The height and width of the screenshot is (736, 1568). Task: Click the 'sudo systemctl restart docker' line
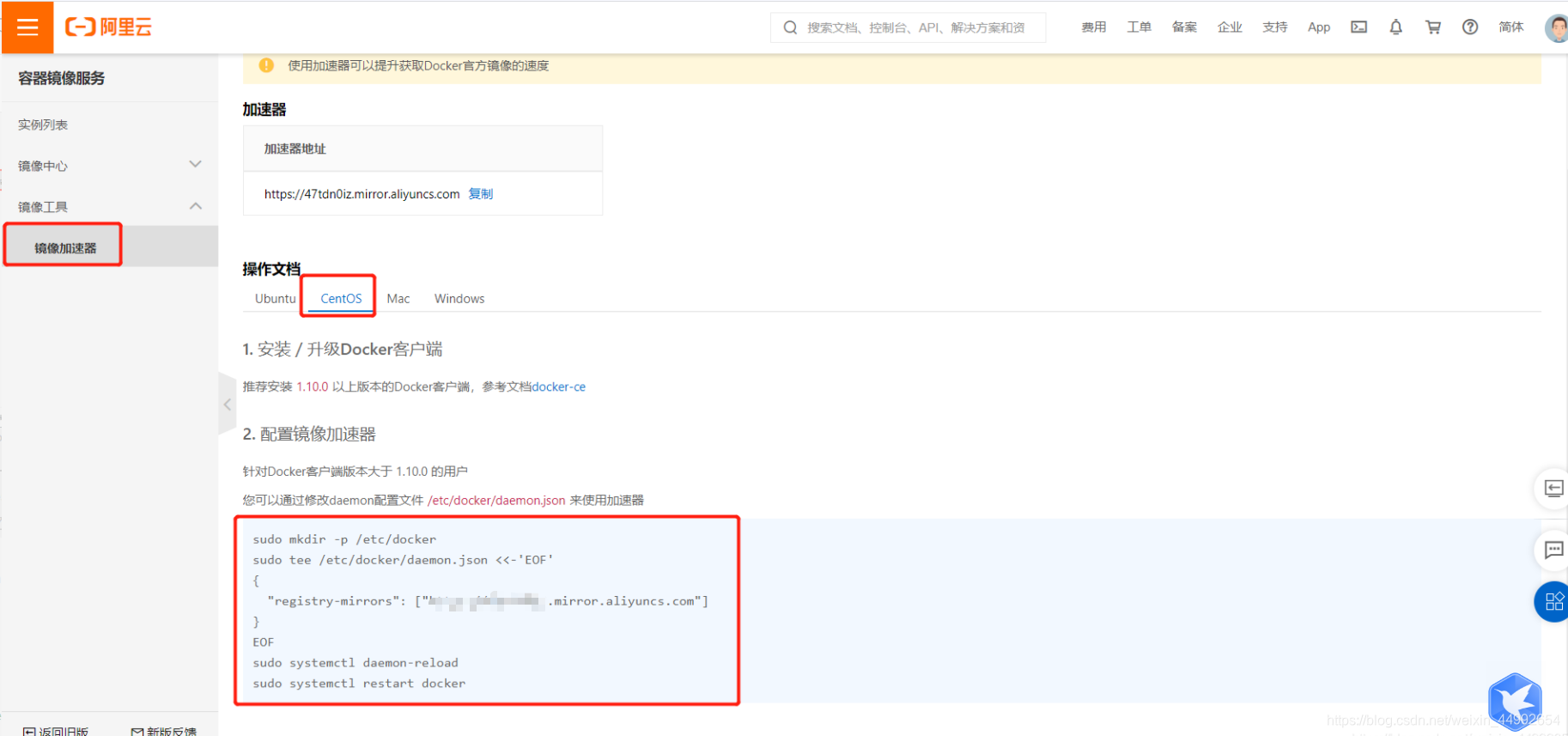point(359,684)
